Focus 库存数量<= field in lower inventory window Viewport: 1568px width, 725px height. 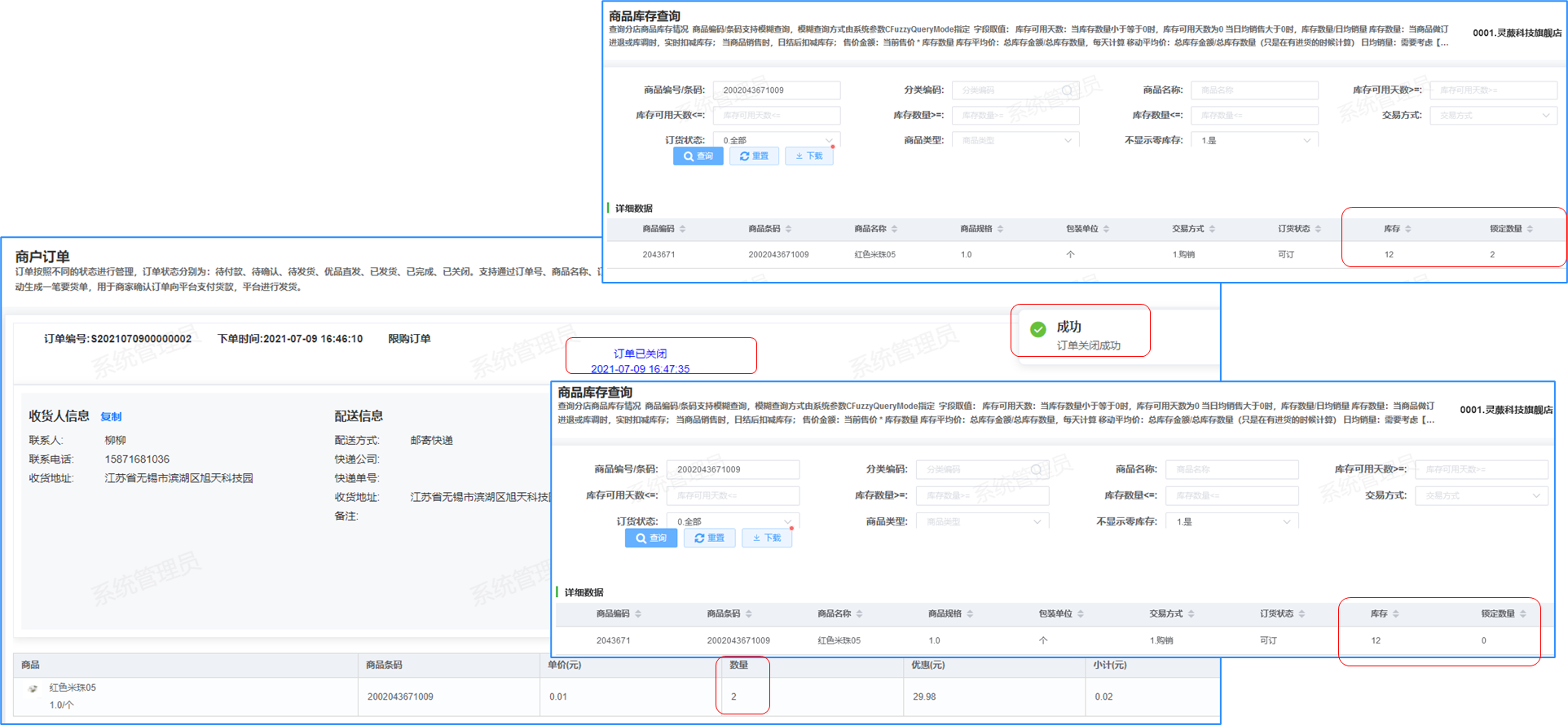1232,495
